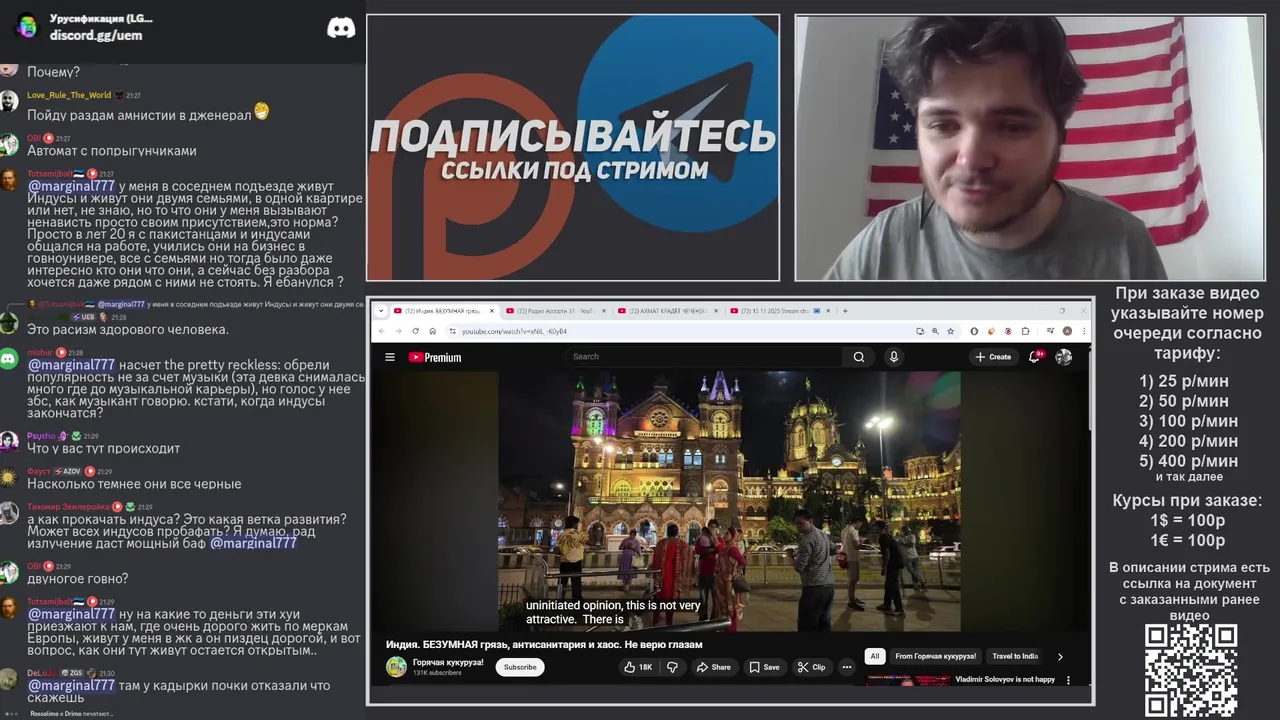Screen dimensions: 1280x720
Task: Click the YouTube search magnifier button
Action: click(859, 357)
